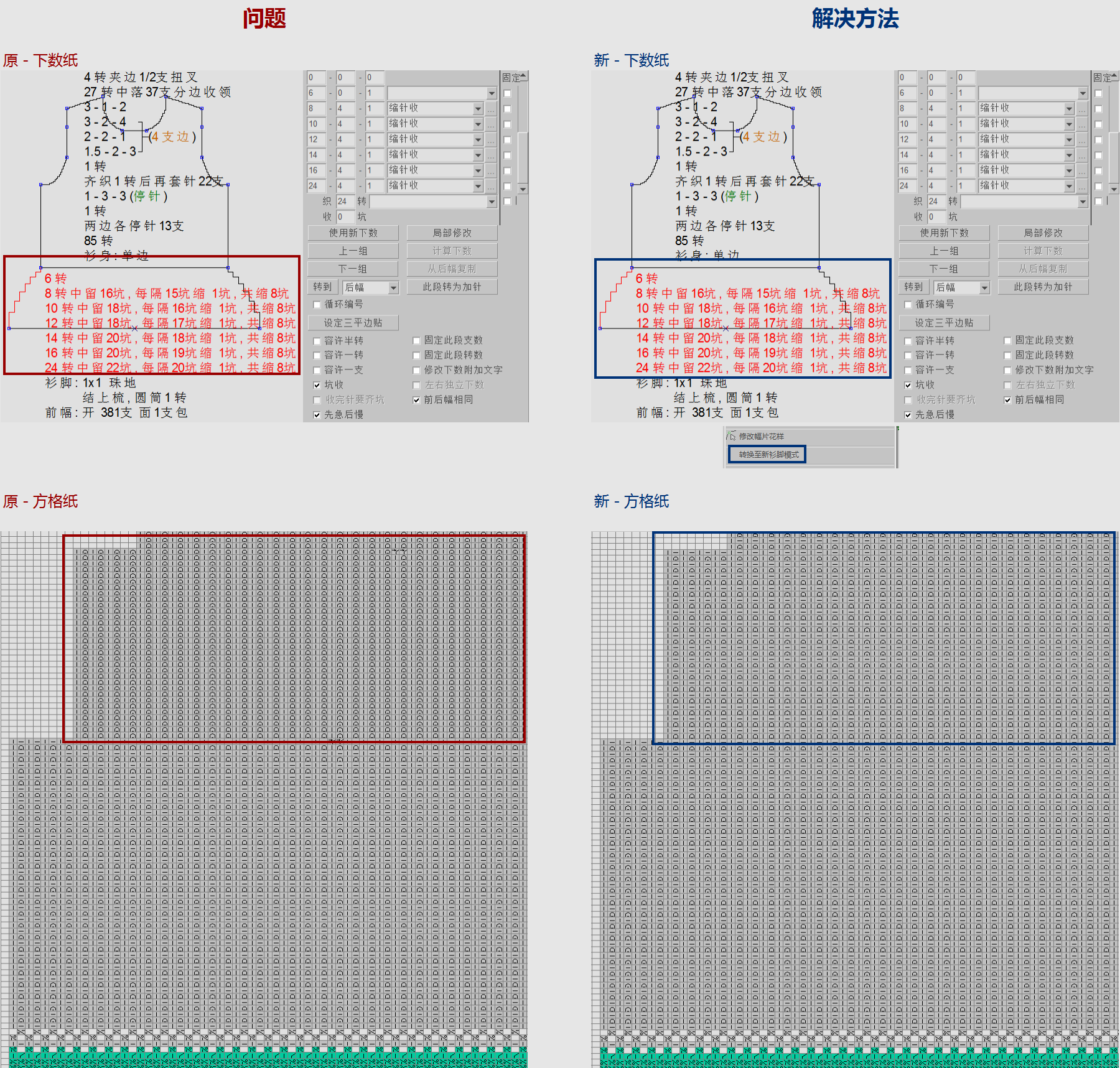Screen dimensions: 1120x1068
Task: Disable 先急后慢
Action: [317, 415]
